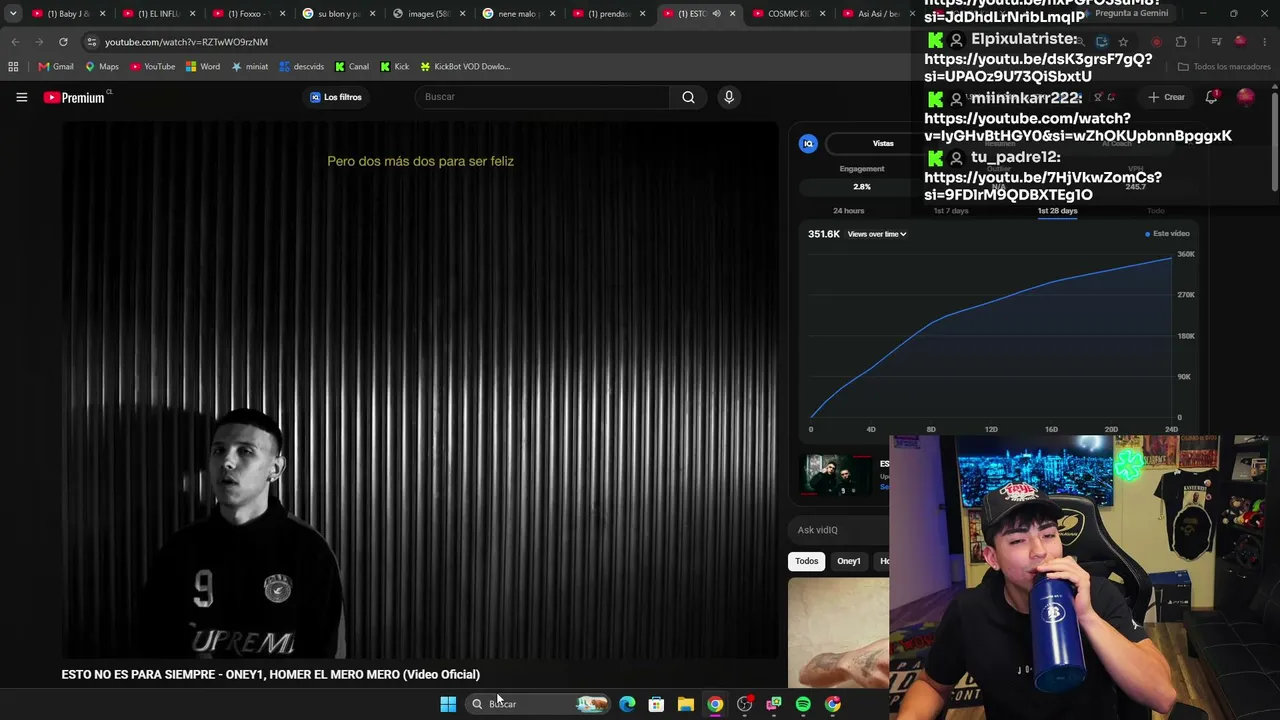
Task: Switch to the COSMIC KID tab
Action: 786,14
